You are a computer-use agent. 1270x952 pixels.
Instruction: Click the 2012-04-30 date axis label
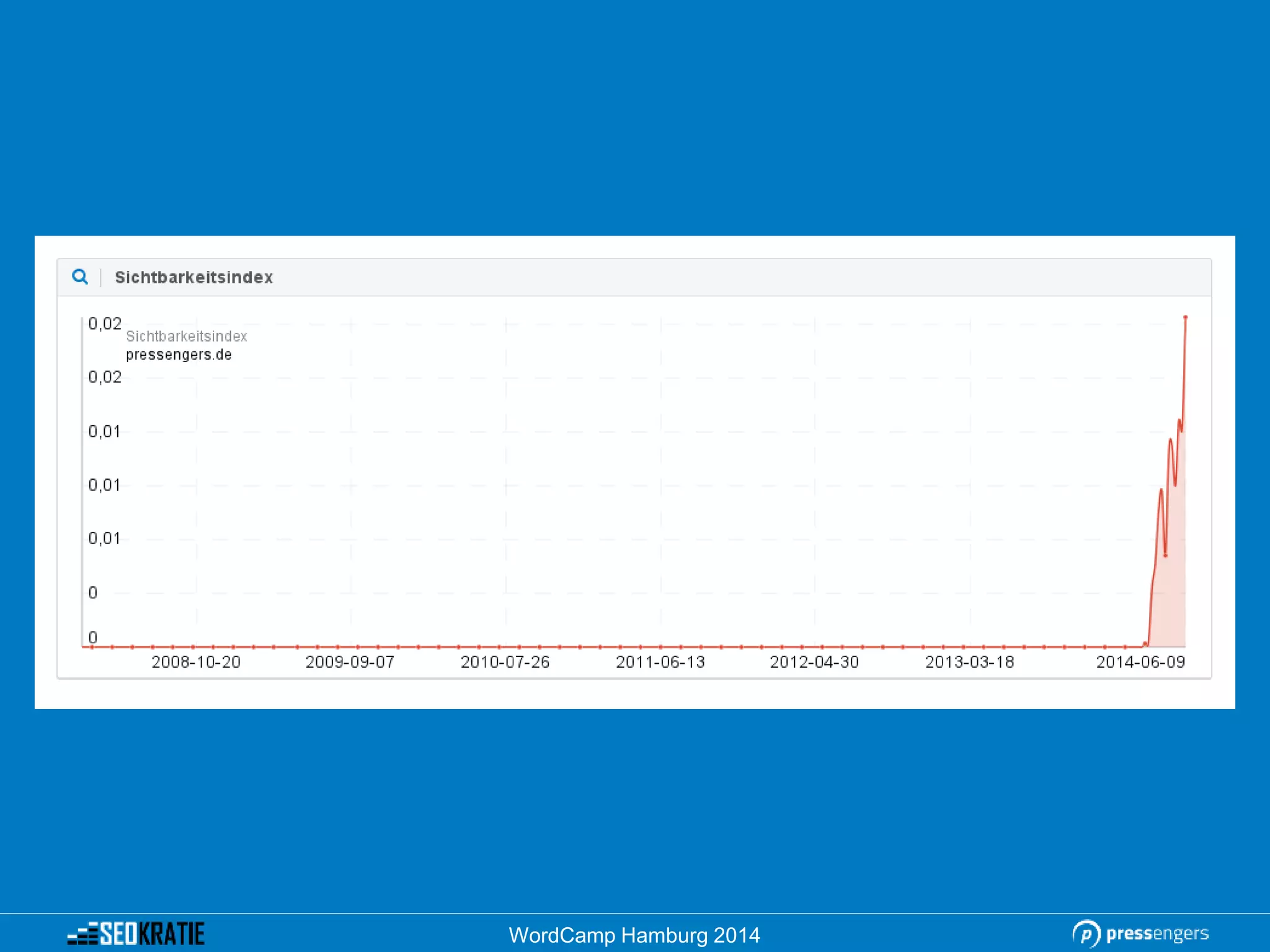click(x=814, y=662)
